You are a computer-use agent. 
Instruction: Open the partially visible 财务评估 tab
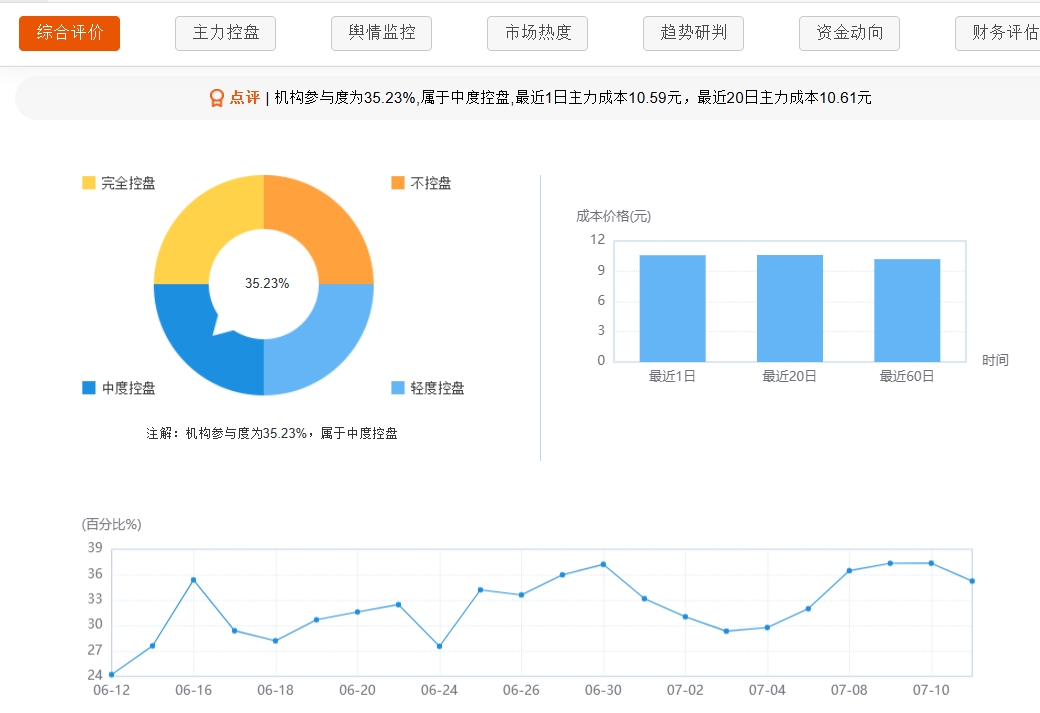click(998, 33)
